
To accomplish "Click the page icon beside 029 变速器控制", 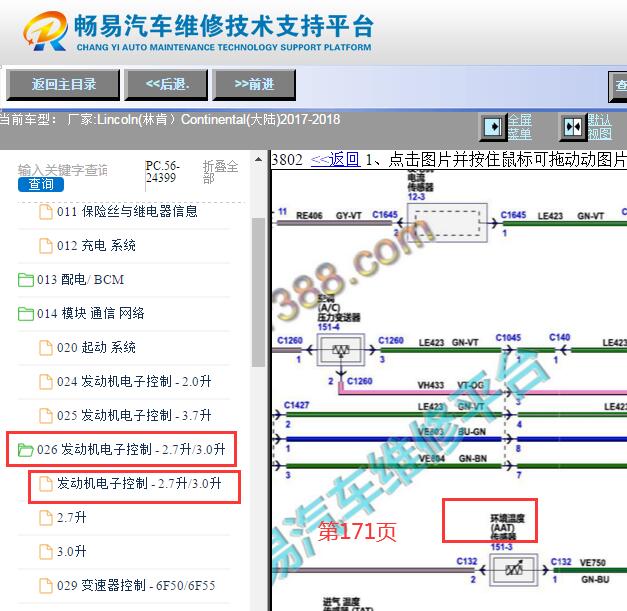I will point(46,586).
